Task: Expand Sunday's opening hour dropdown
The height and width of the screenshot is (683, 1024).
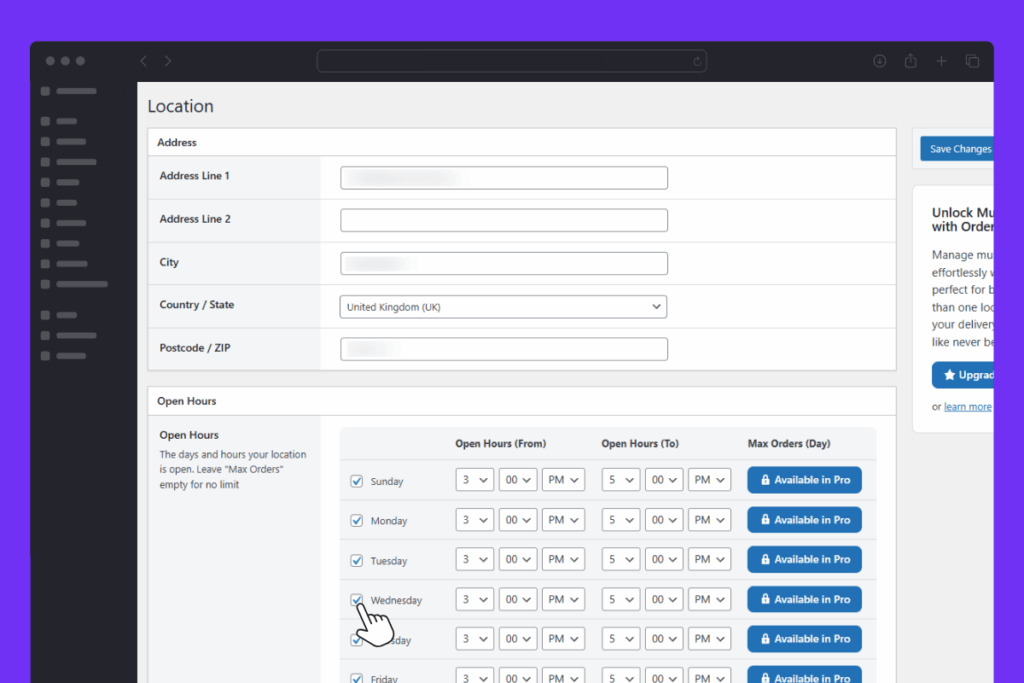Action: tap(475, 480)
